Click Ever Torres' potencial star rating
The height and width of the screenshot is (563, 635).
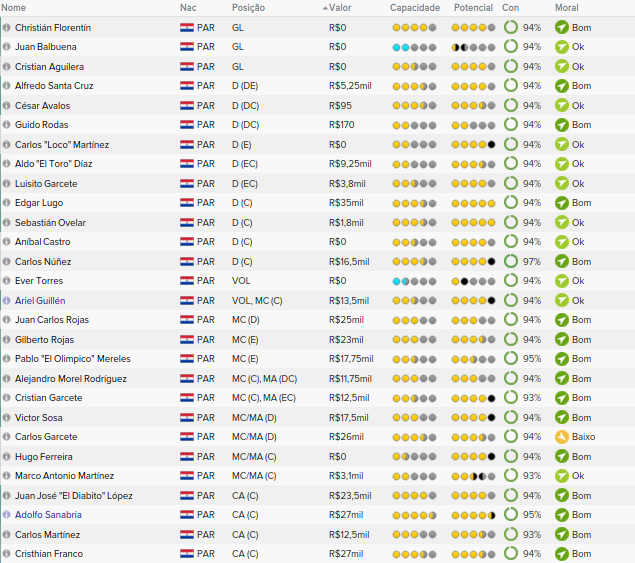(473, 281)
